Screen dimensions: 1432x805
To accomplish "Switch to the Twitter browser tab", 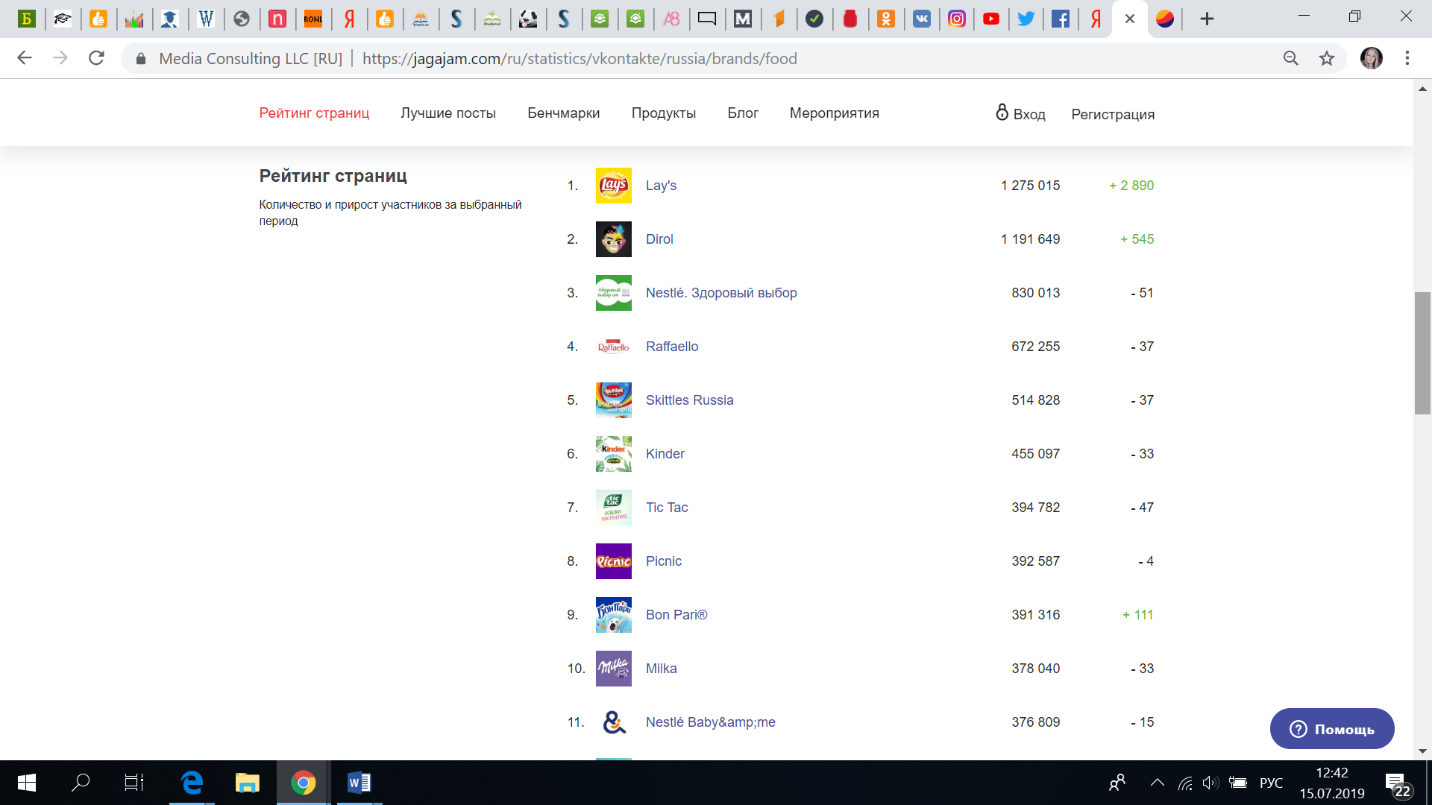I will point(1025,18).
